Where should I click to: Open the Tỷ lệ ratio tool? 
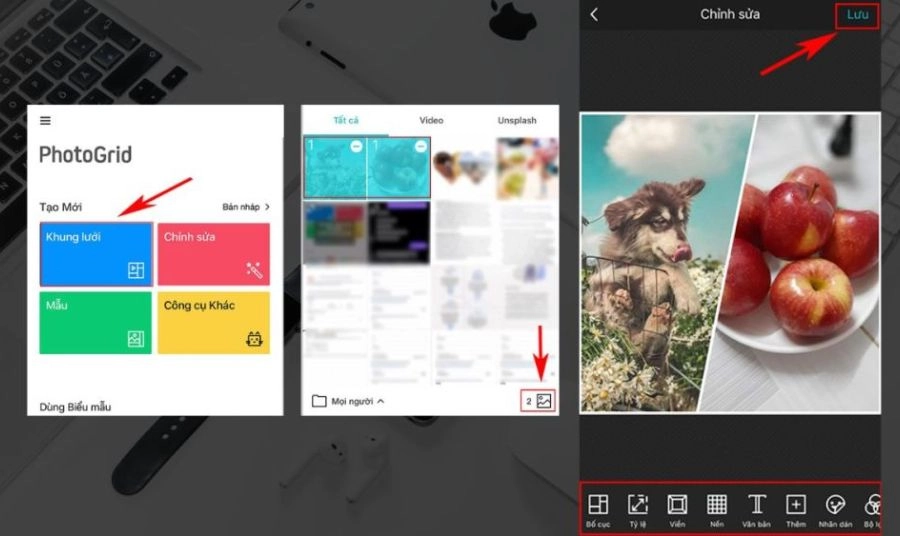(638, 510)
